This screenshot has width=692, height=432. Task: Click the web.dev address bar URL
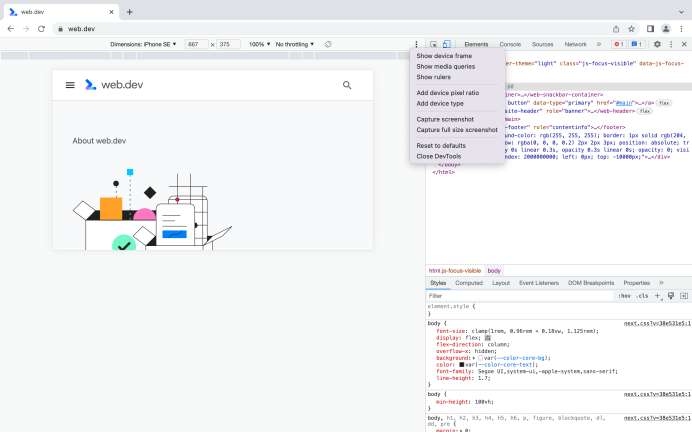point(81,29)
